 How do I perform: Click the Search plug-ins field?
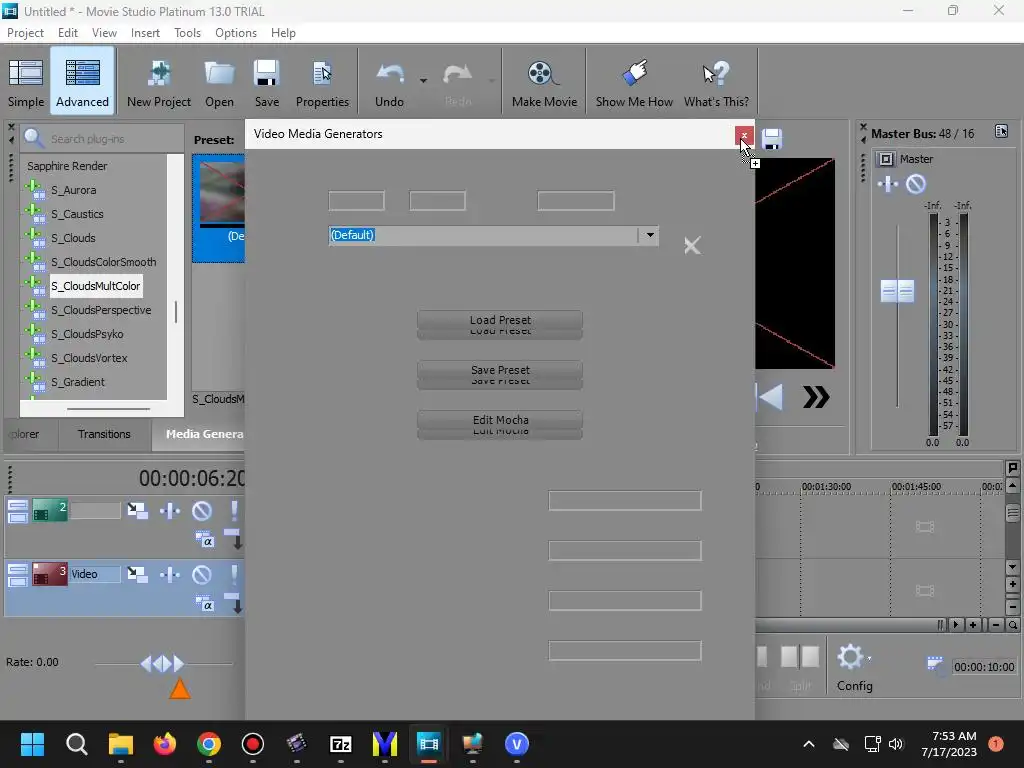click(103, 138)
